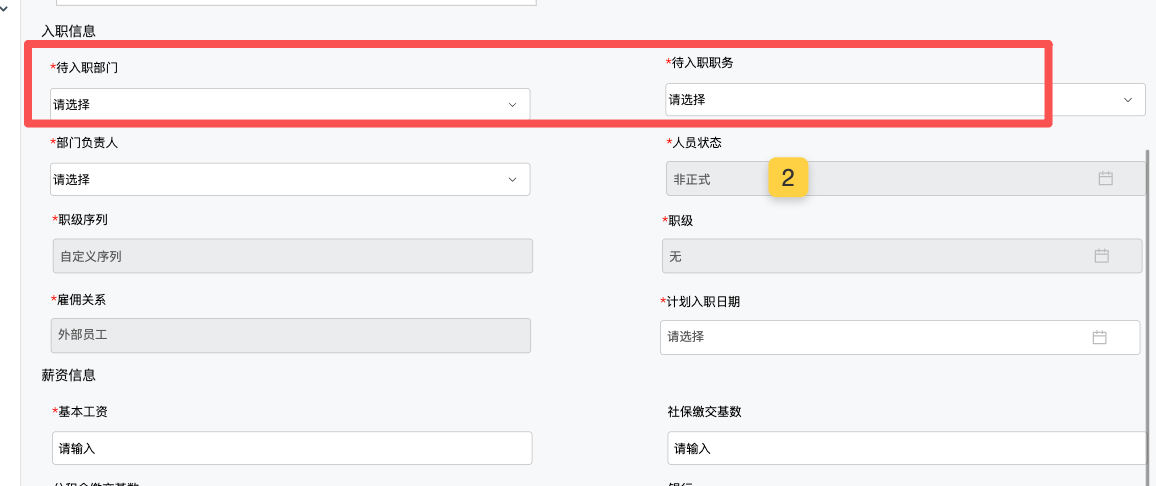
Task: Expand the 待入职部门 dropdown arrow
Action: 512,104
